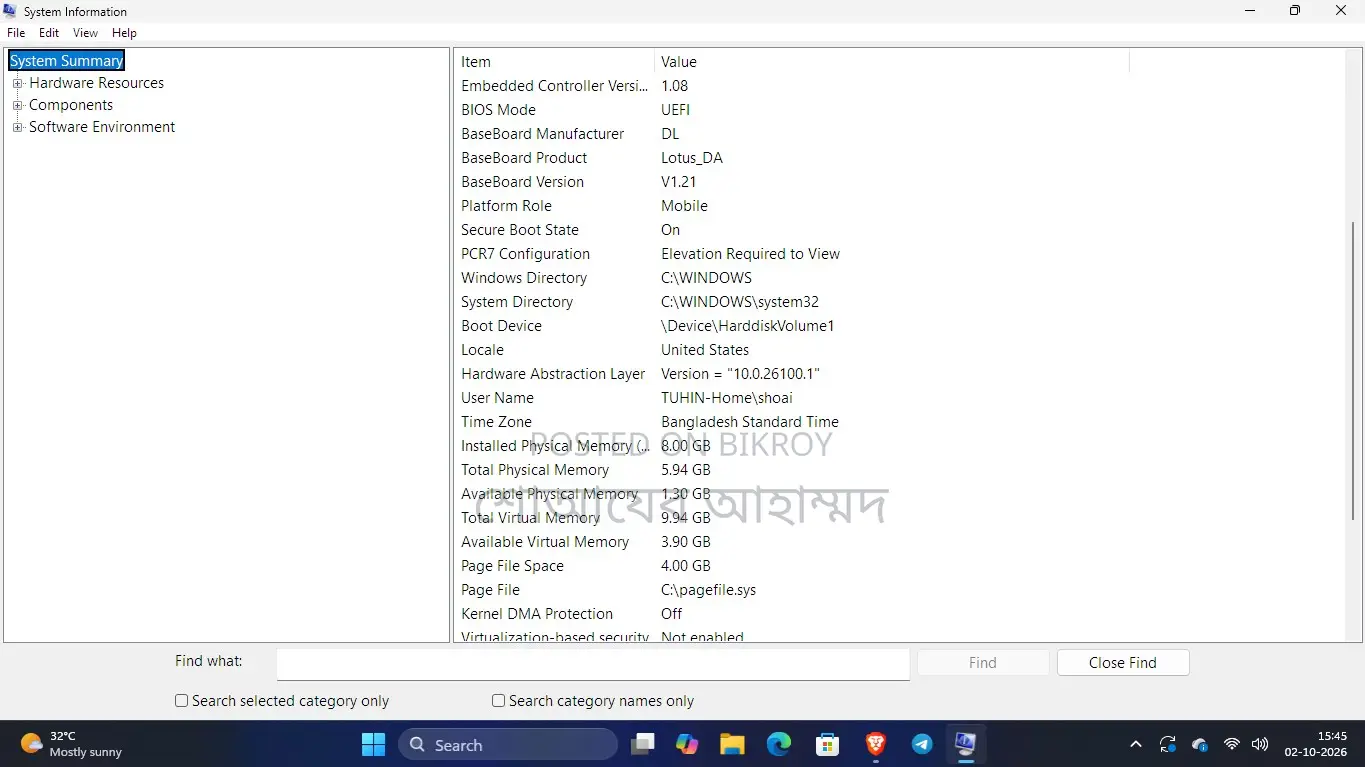Image resolution: width=1365 pixels, height=767 pixels.
Task: Click the Close Find button
Action: pyautogui.click(x=1123, y=662)
